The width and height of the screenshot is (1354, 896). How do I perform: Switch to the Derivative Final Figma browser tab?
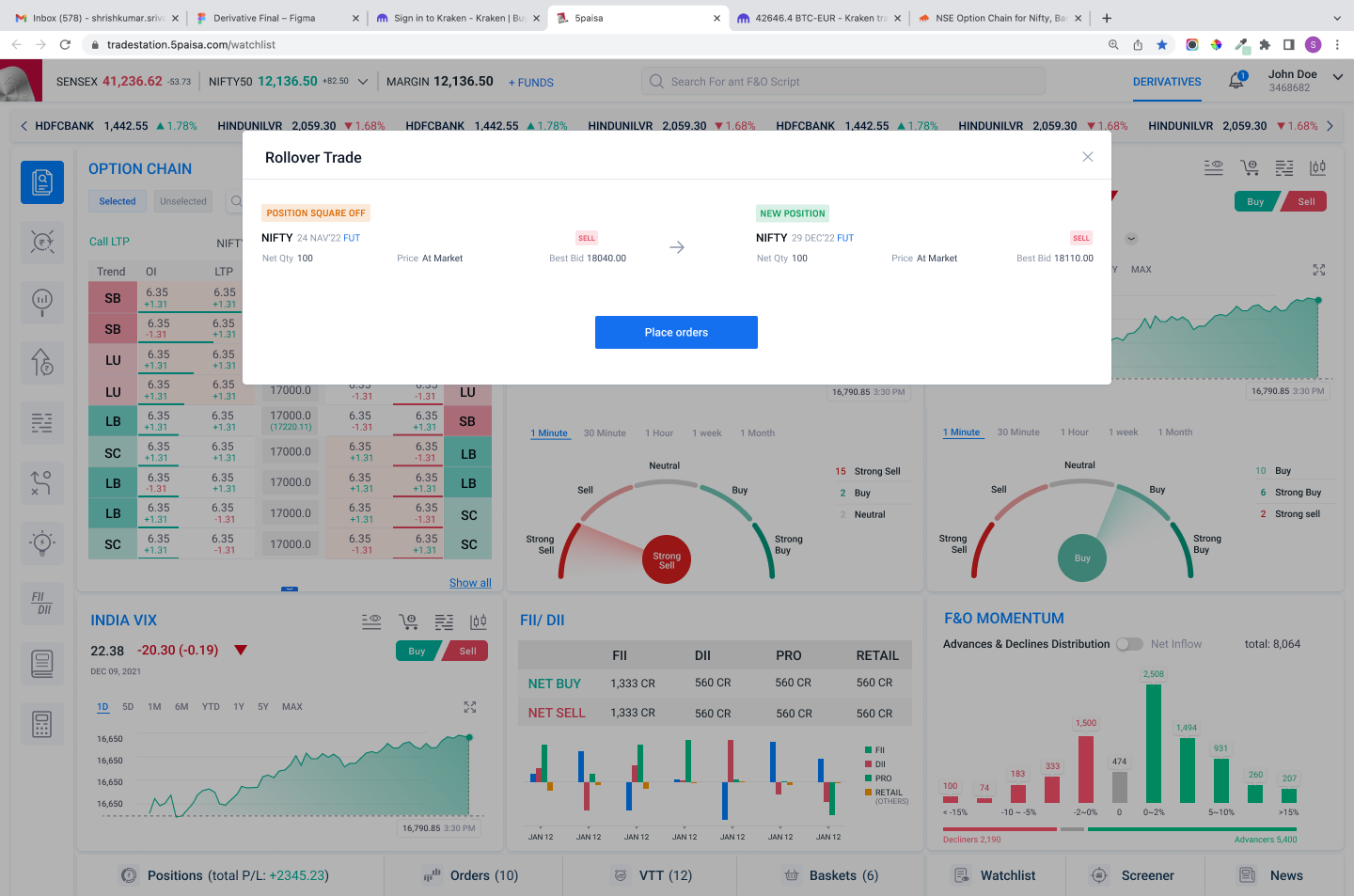[277, 18]
